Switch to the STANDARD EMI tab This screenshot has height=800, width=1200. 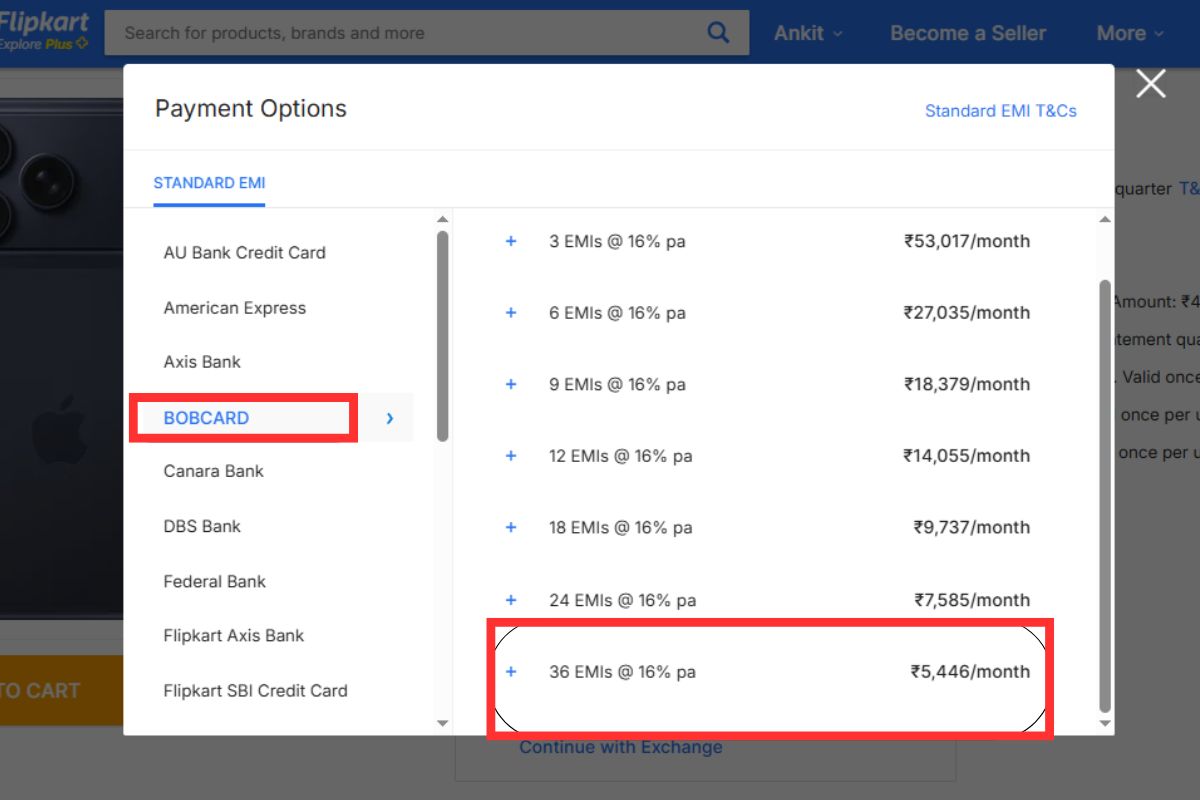tap(209, 183)
